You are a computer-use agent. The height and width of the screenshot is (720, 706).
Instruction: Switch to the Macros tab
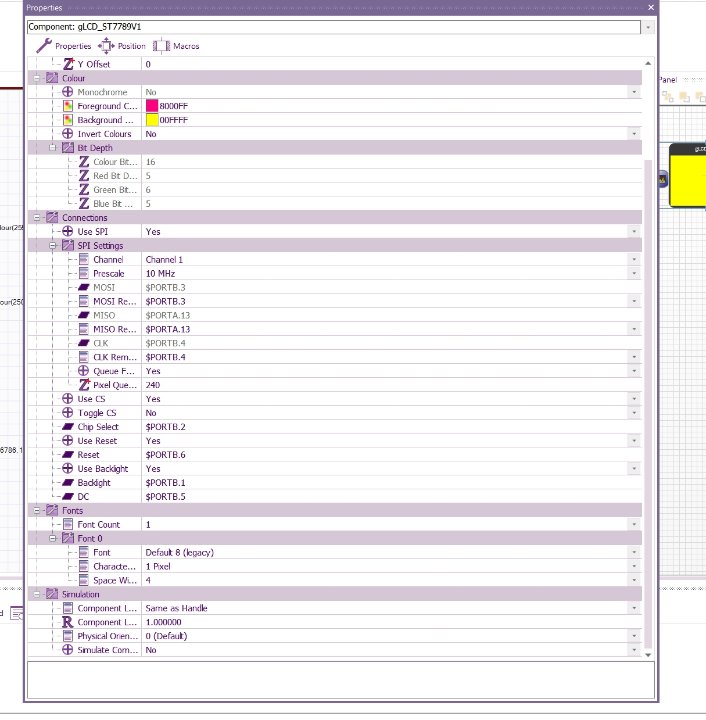[x=176, y=46]
